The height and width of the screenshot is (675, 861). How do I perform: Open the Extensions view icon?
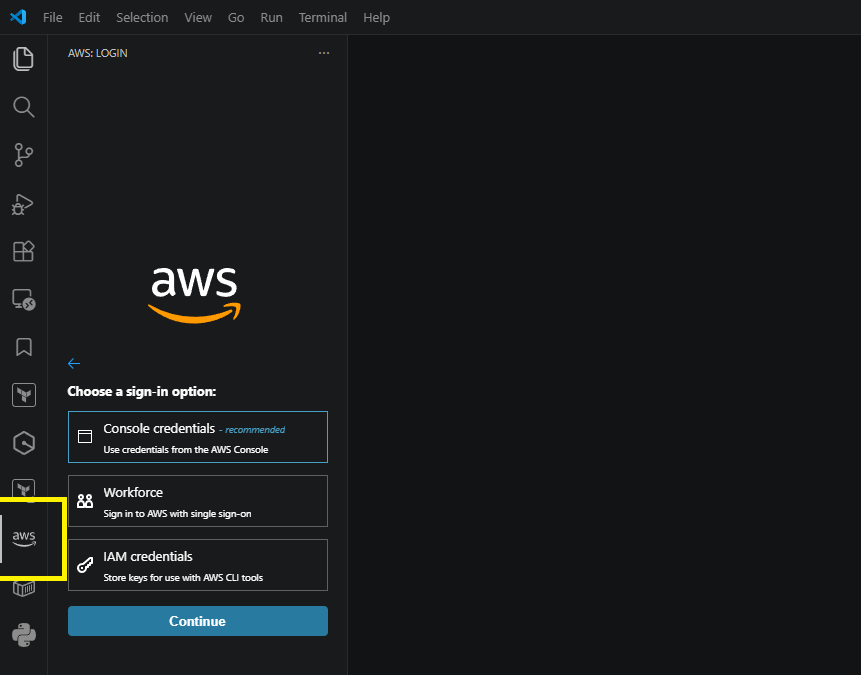point(23,252)
